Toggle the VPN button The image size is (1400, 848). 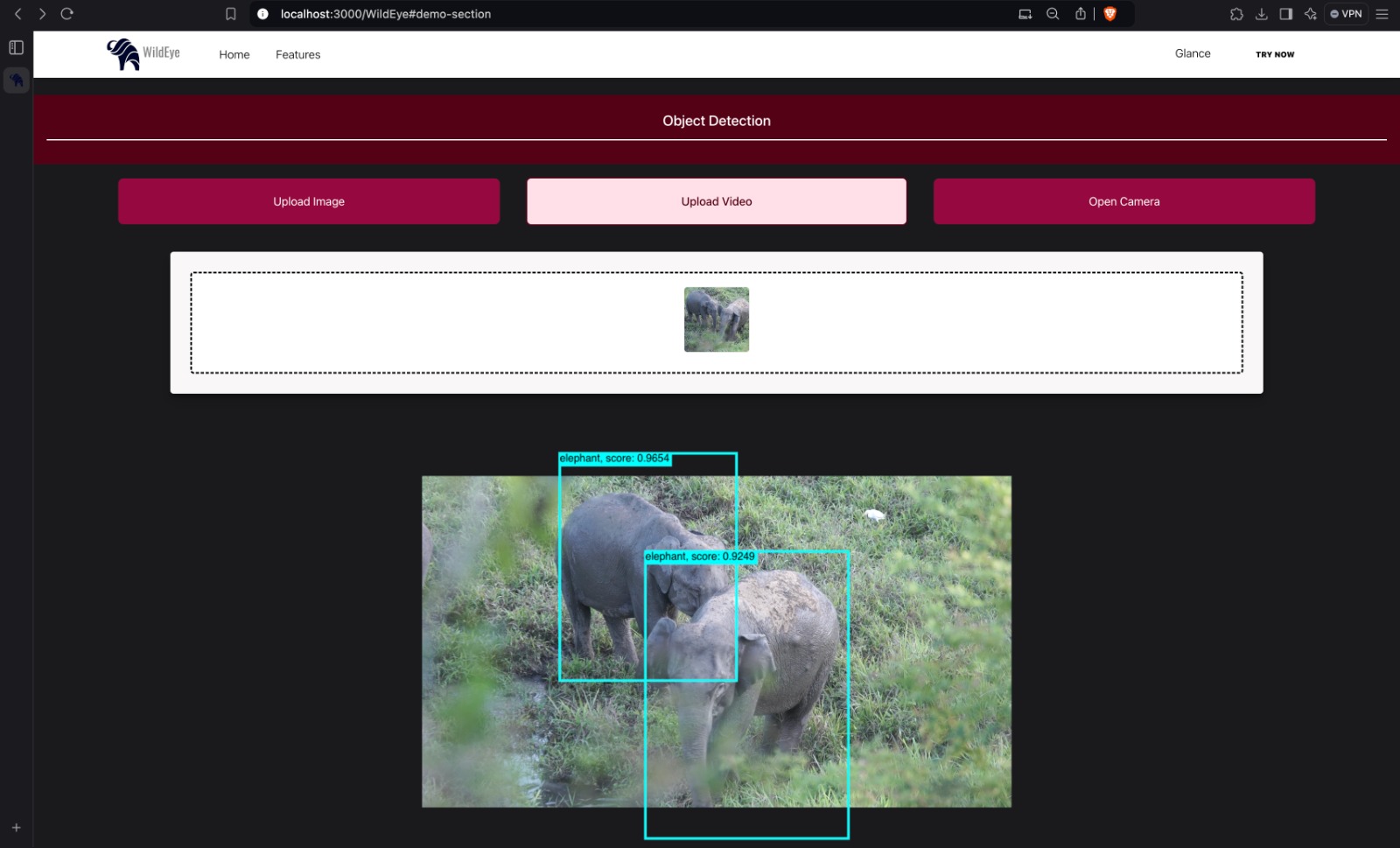[1347, 14]
